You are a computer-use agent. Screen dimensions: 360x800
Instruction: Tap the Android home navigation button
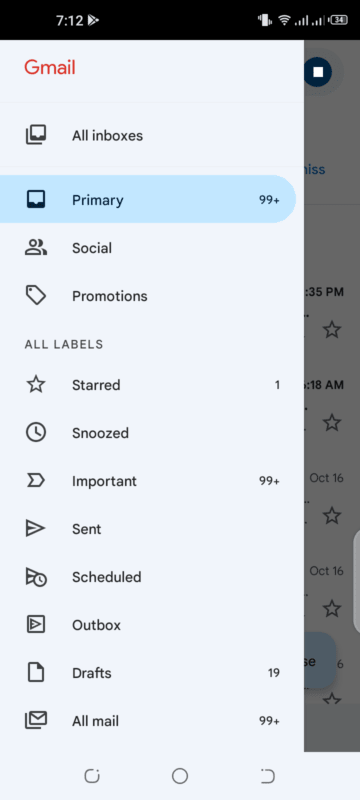click(x=180, y=776)
